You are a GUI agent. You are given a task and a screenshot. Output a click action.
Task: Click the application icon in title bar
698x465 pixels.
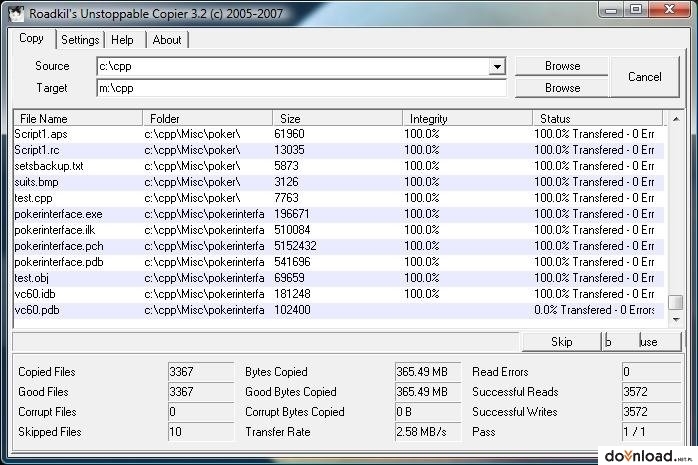[x=16, y=13]
